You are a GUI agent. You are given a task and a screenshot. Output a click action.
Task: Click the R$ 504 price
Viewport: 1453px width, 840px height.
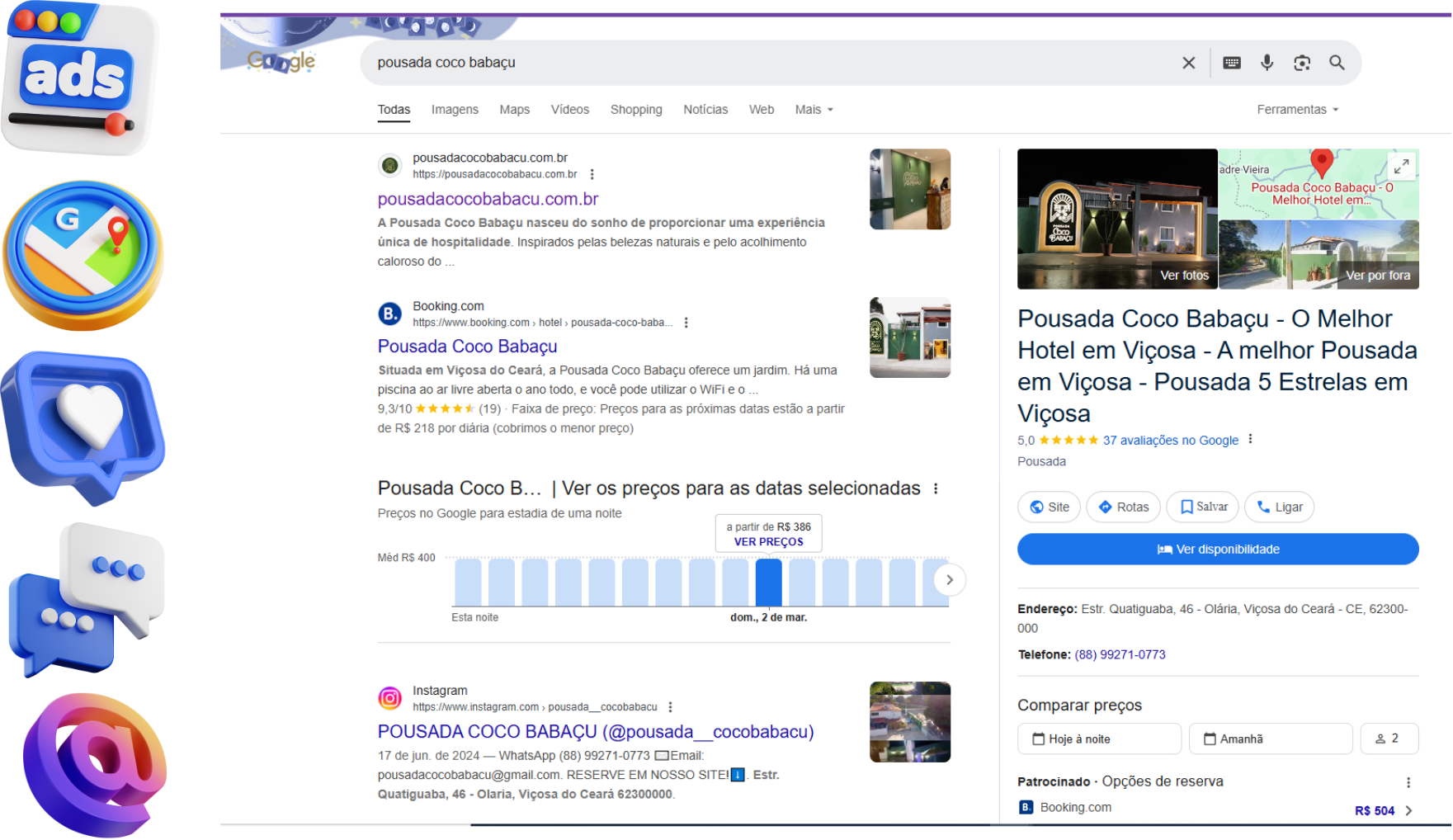click(x=1374, y=810)
